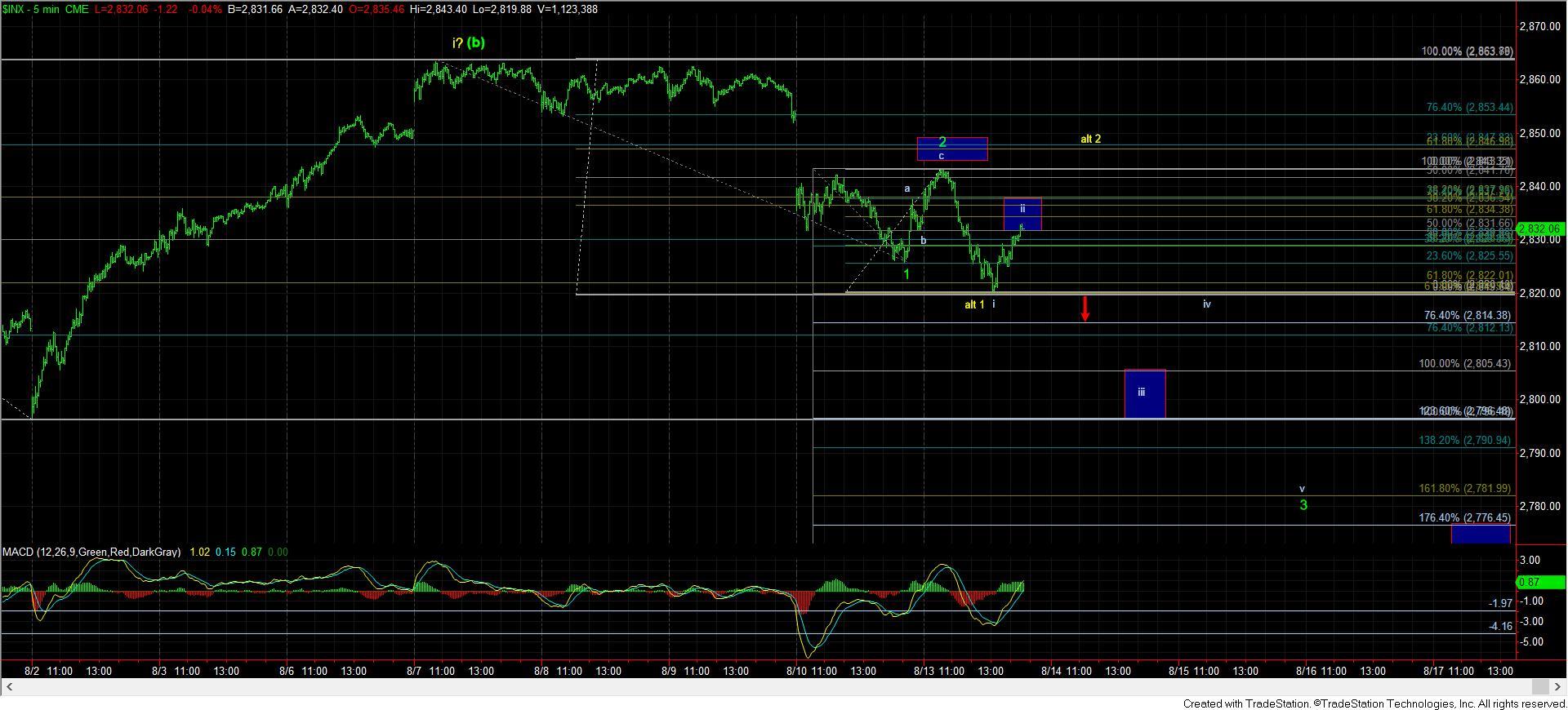Select the MACD value 1.02
Screen dimensions: 1568x710
(x=199, y=552)
